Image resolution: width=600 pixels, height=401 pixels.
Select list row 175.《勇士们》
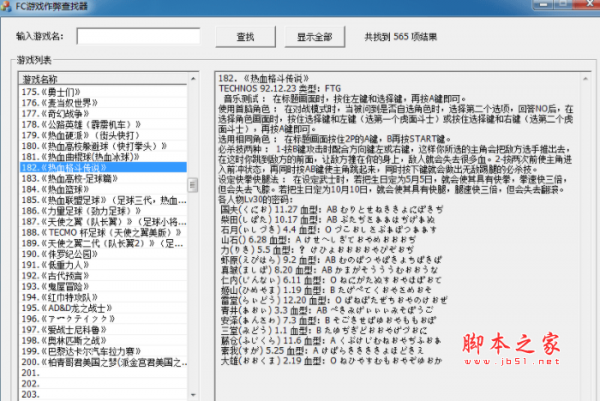(x=103, y=92)
